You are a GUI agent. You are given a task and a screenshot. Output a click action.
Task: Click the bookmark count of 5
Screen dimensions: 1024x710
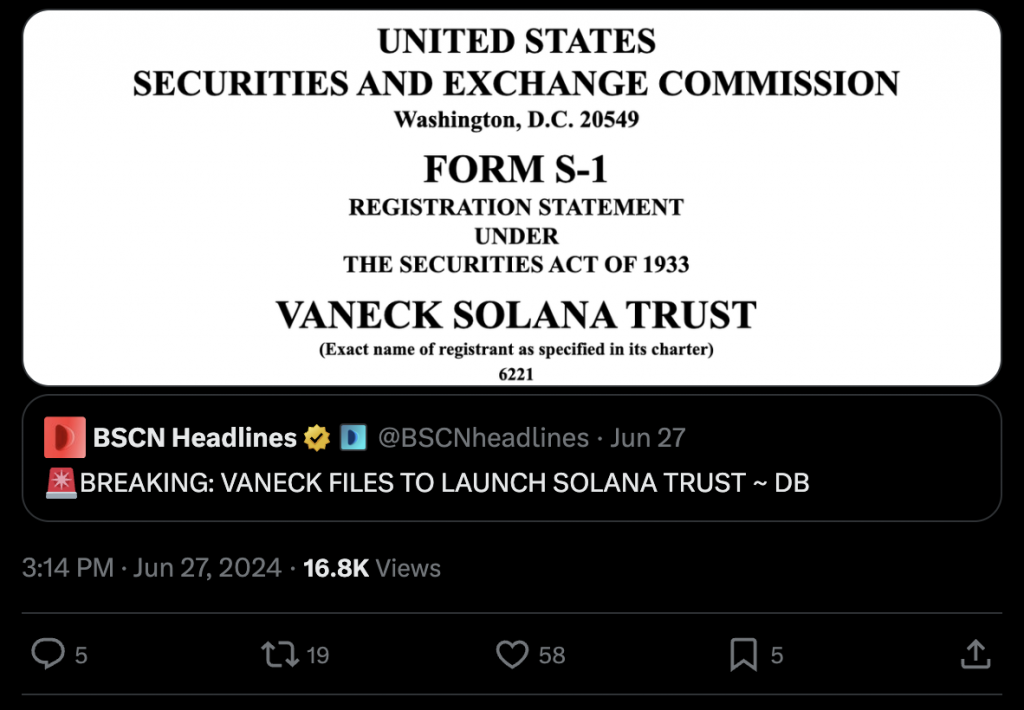pyautogui.click(x=777, y=656)
